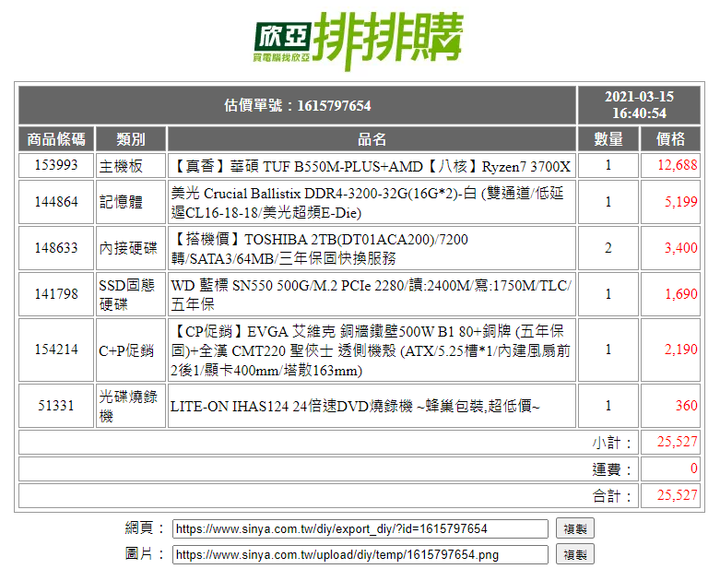720x569 pixels.
Task: Click the price 360
Action: [686, 406]
